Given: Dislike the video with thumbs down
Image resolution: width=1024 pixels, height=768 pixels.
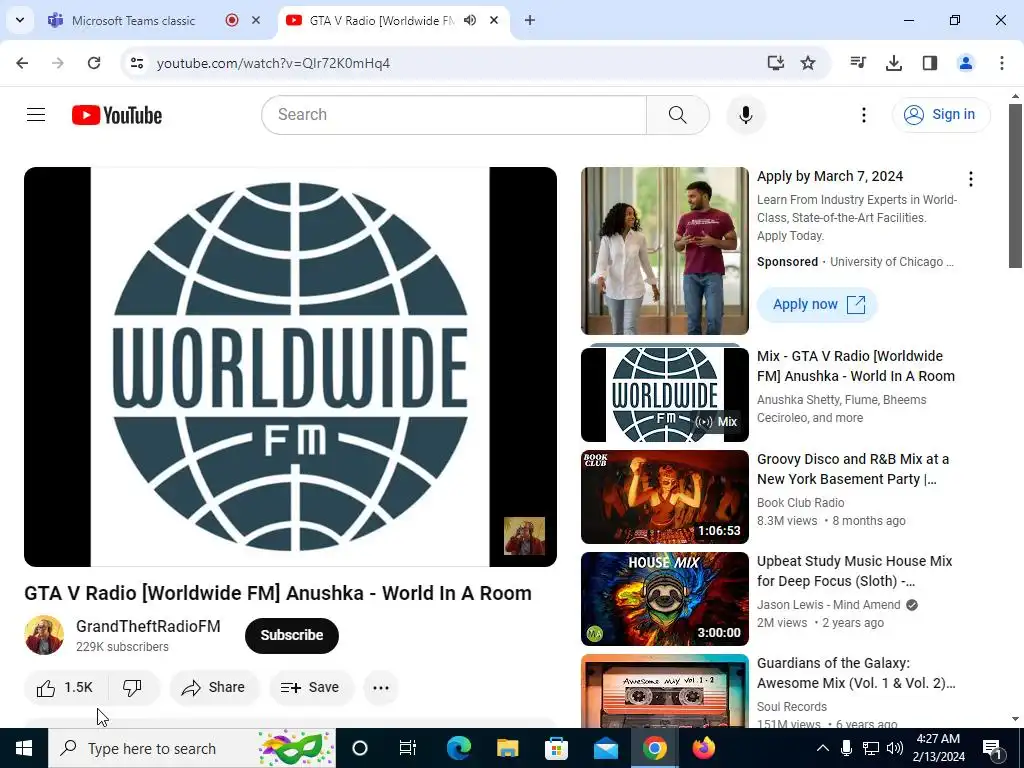Looking at the screenshot, I should click(133, 688).
